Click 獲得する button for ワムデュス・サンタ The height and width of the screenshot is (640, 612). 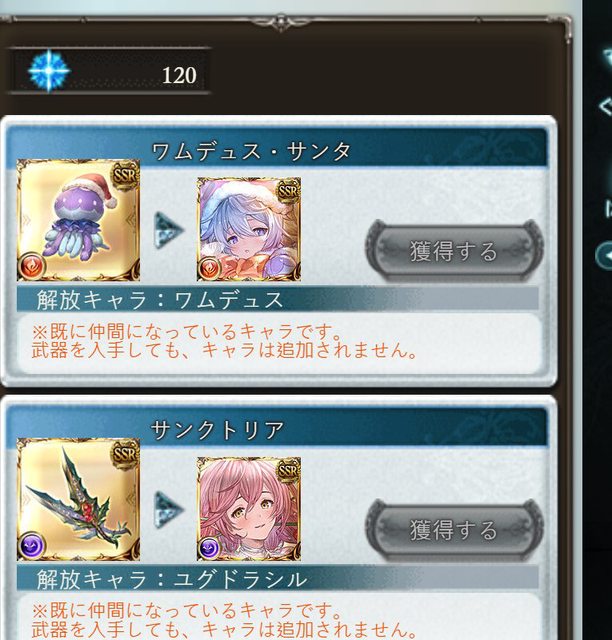pyautogui.click(x=454, y=251)
